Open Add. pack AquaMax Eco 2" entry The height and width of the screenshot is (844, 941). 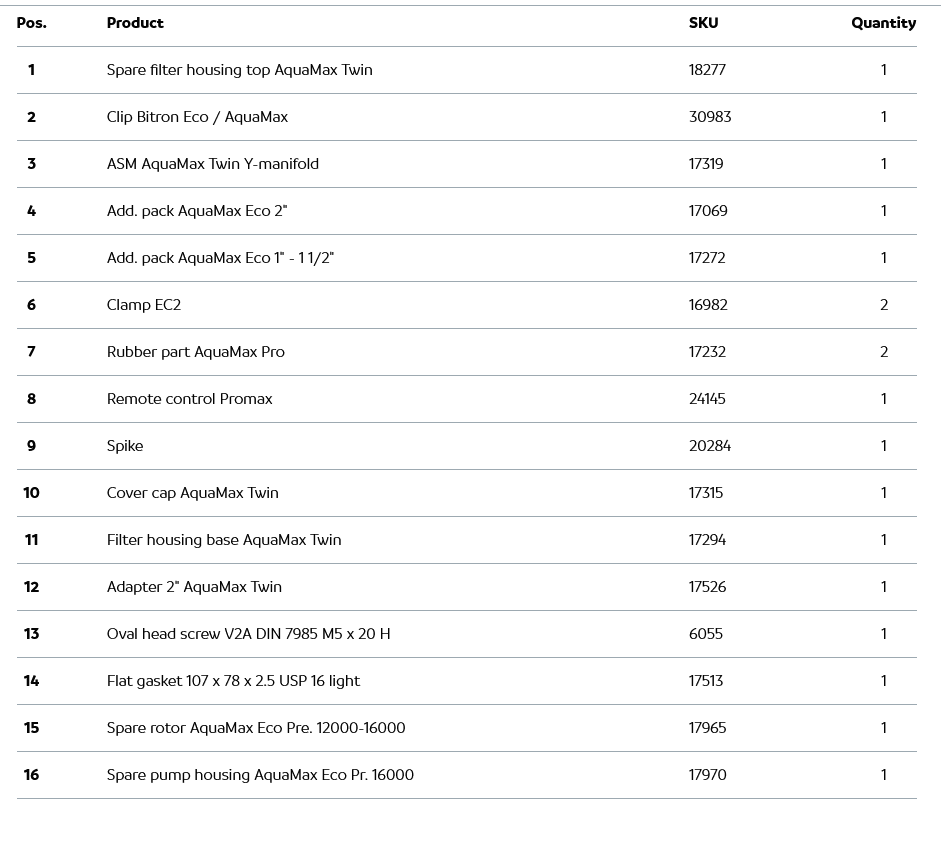point(197,211)
